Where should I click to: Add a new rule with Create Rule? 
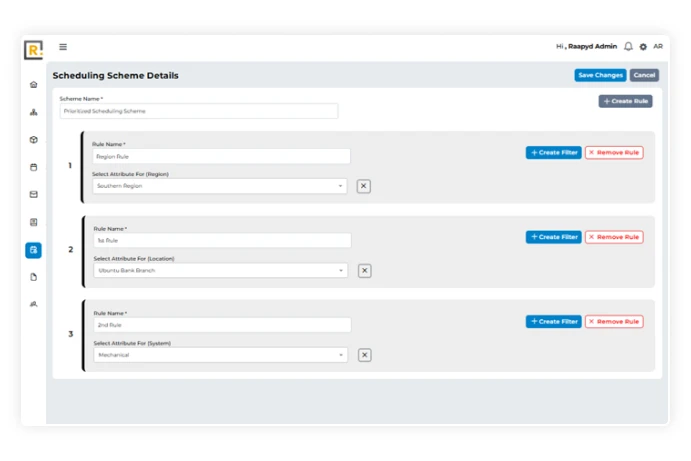click(625, 101)
